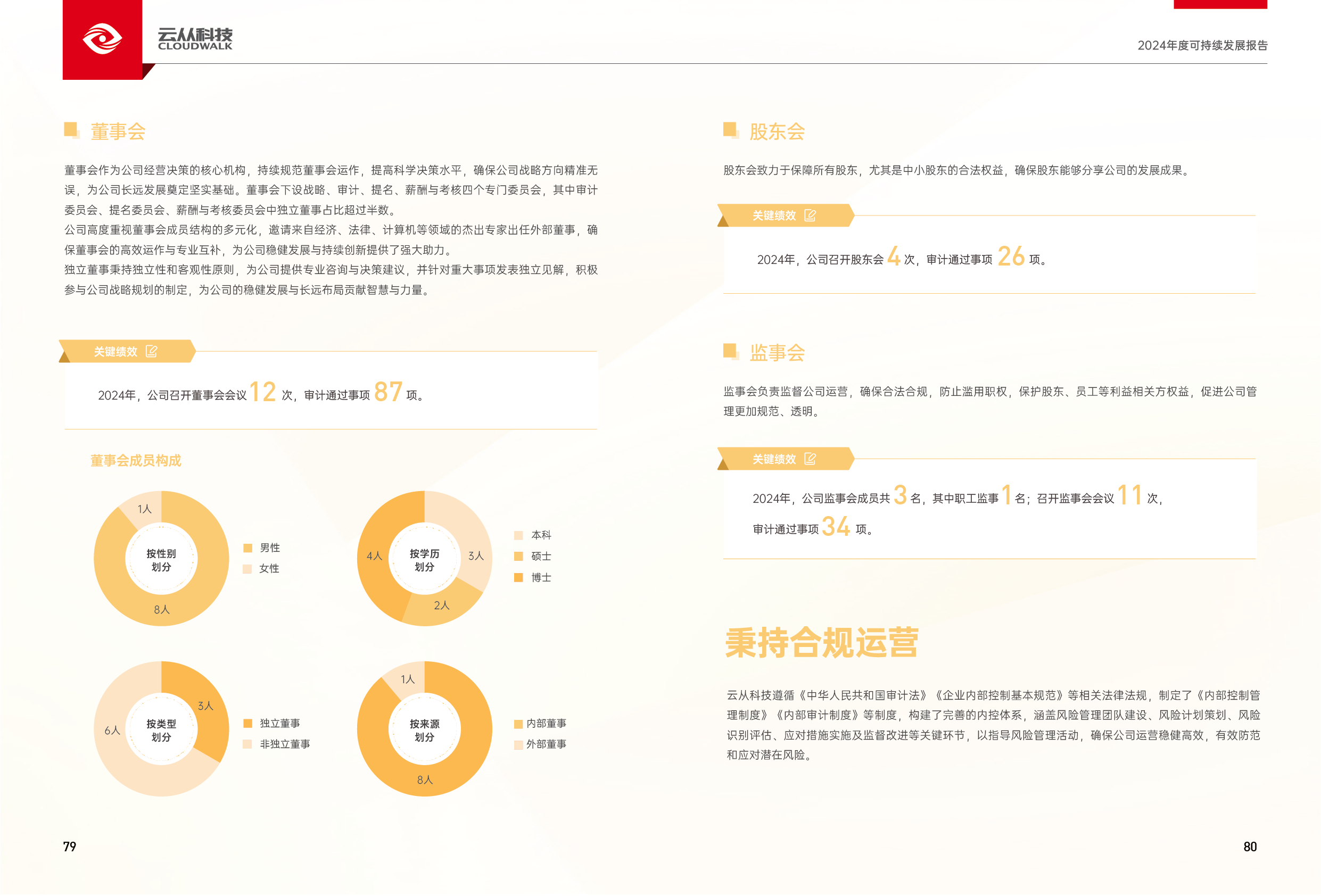This screenshot has height=896, width=1321.
Task: Click the 女性 legend color swatch
Action: [x=248, y=569]
